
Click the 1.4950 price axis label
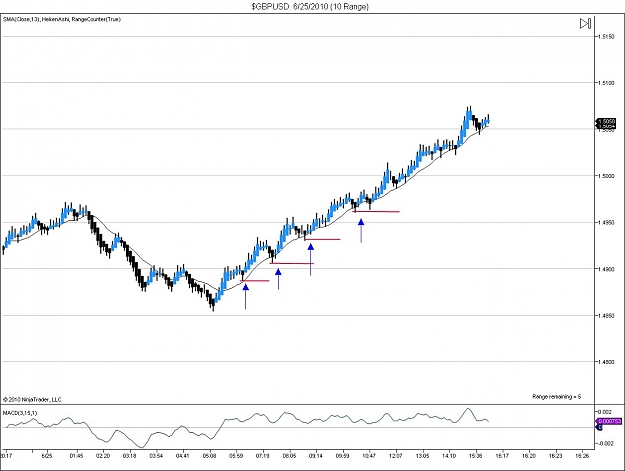coord(606,222)
